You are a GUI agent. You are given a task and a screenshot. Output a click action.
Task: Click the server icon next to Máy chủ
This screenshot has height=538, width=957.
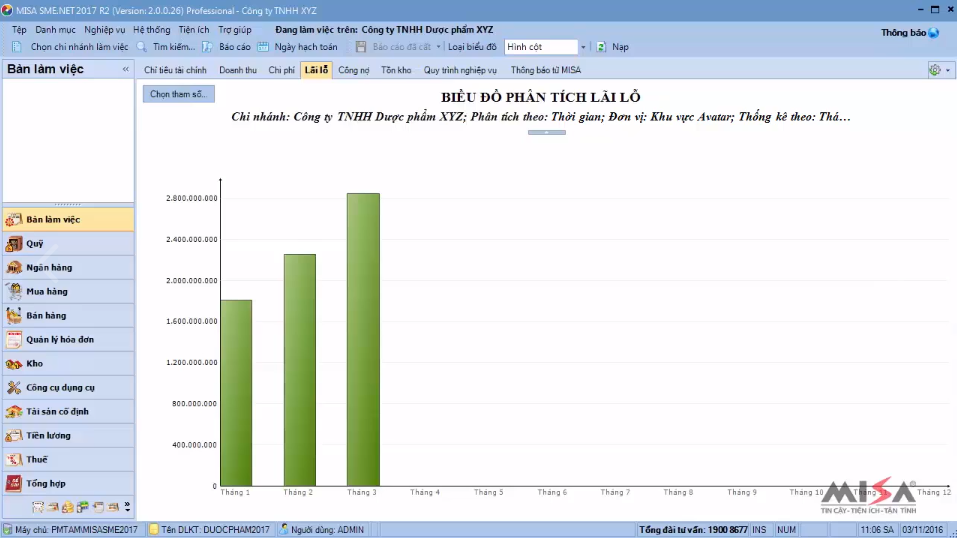coord(8,529)
